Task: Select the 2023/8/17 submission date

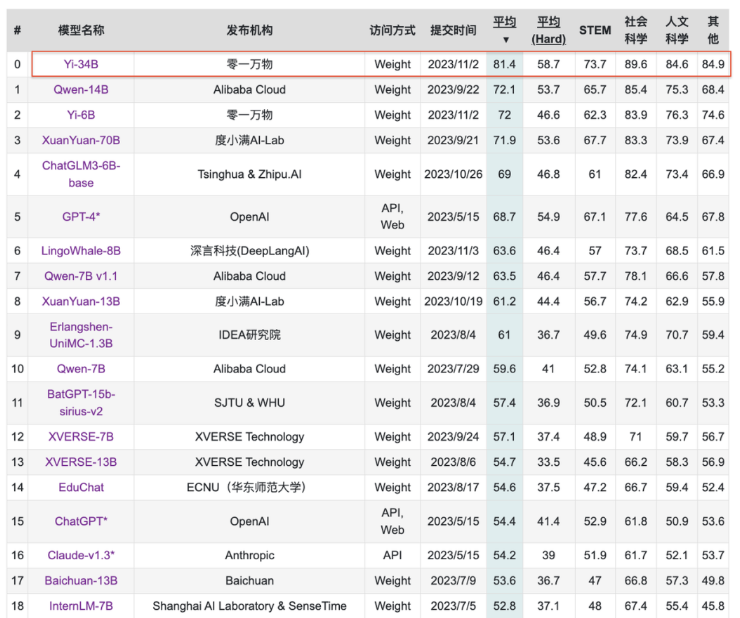Action: 453,487
